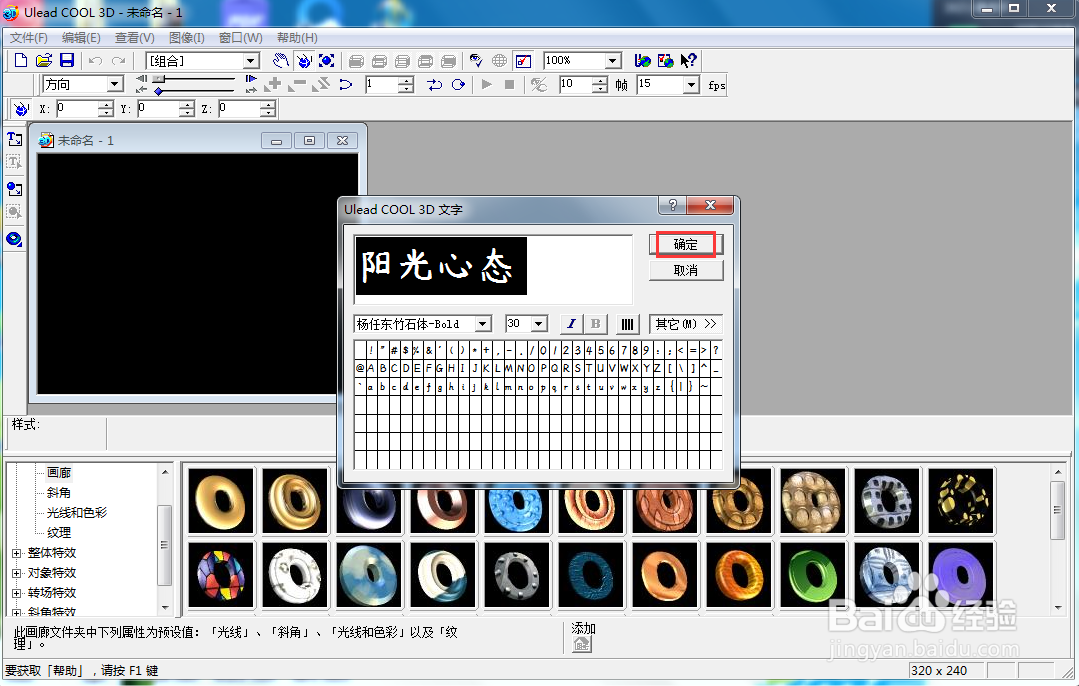Select the Rotate object tool
Viewport: 1079px width, 686px height.
pyautogui.click(x=303, y=61)
